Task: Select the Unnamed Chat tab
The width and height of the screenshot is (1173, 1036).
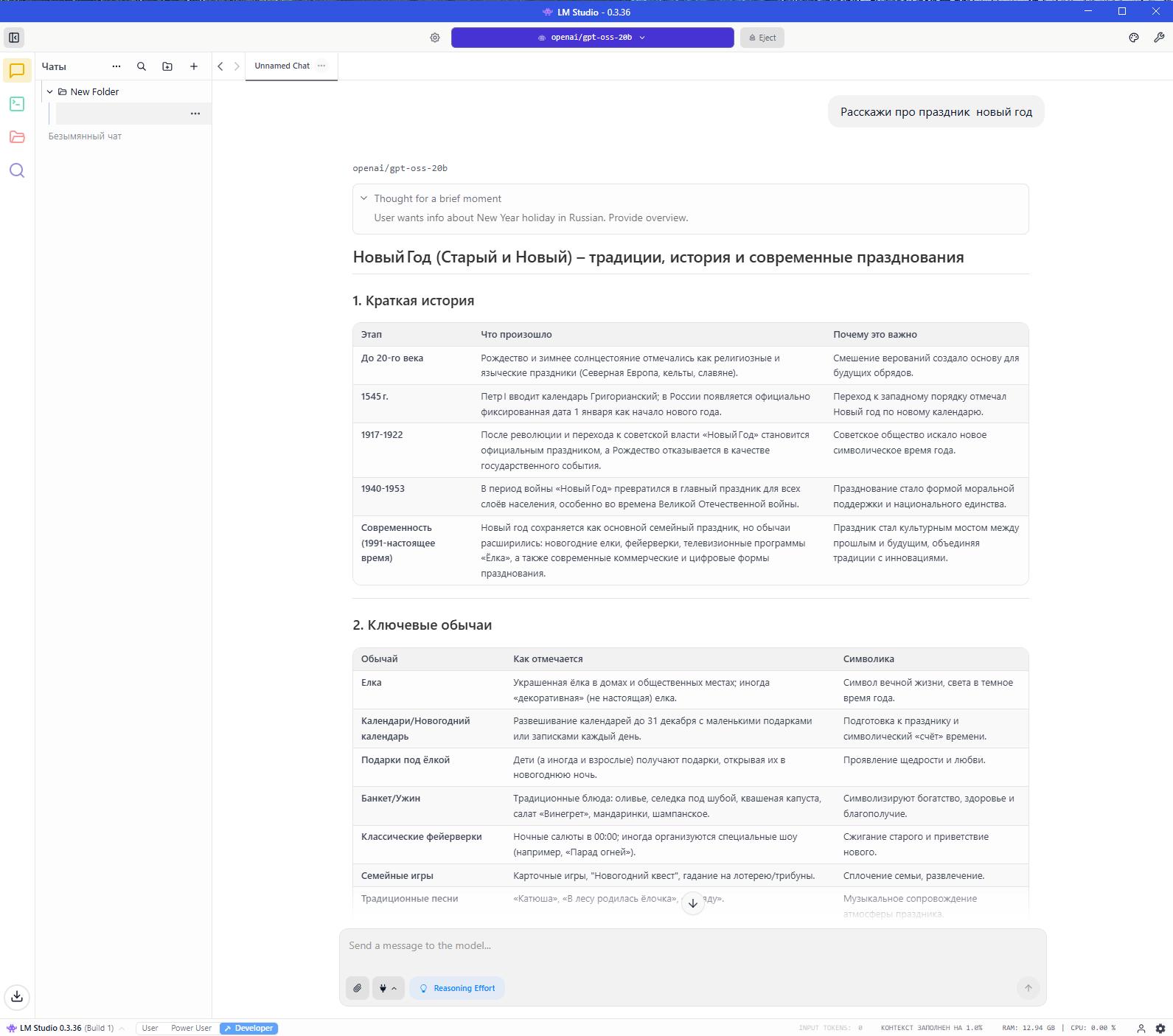Action: pyautogui.click(x=282, y=66)
